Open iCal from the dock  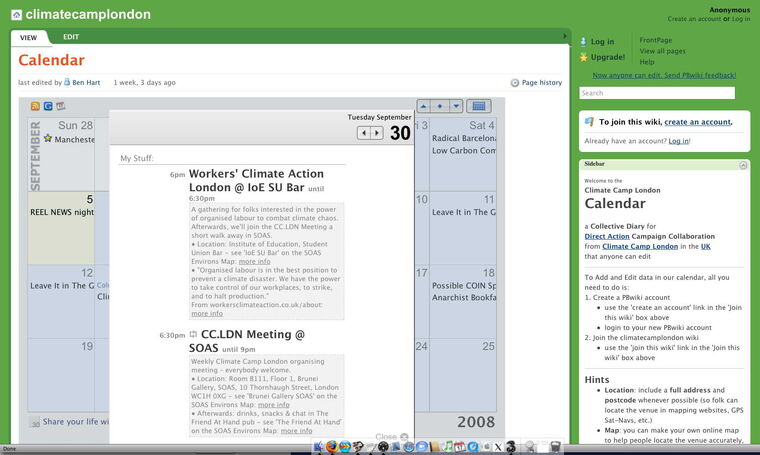460,447
